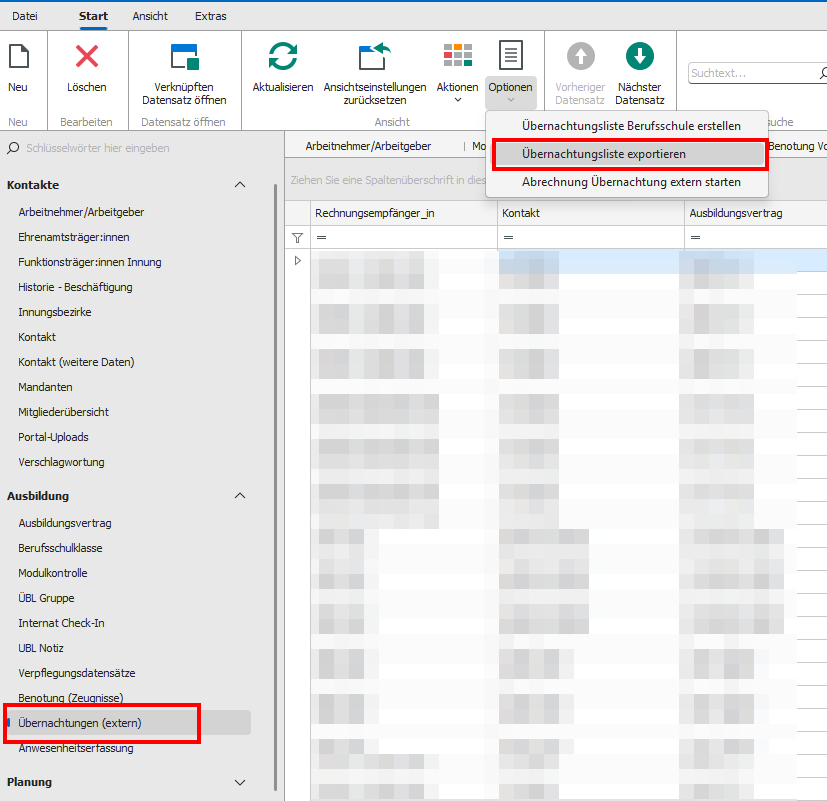
Task: Click the Neu document icon
Action: pyautogui.click(x=18, y=56)
